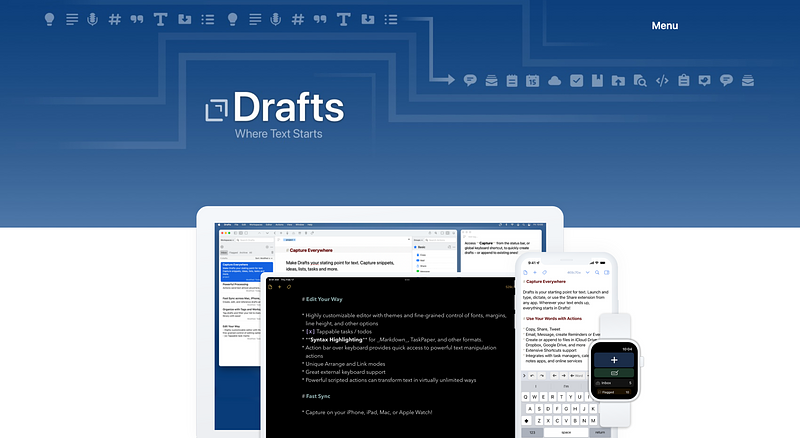The width and height of the screenshot is (800, 438).
Task: Tap the Inbox row on Apple Watch
Action: click(614, 383)
